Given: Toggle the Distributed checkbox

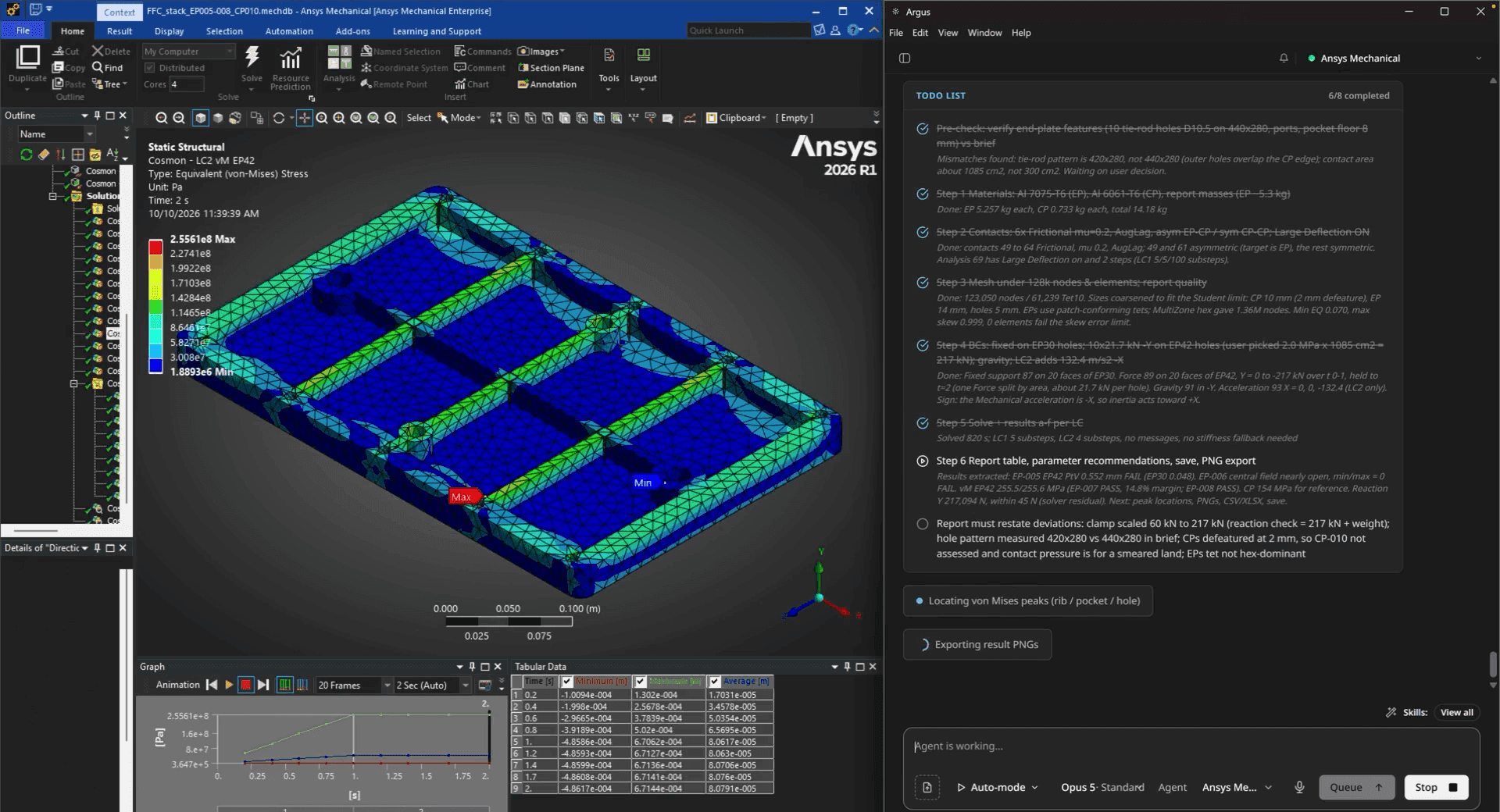Looking at the screenshot, I should point(149,68).
